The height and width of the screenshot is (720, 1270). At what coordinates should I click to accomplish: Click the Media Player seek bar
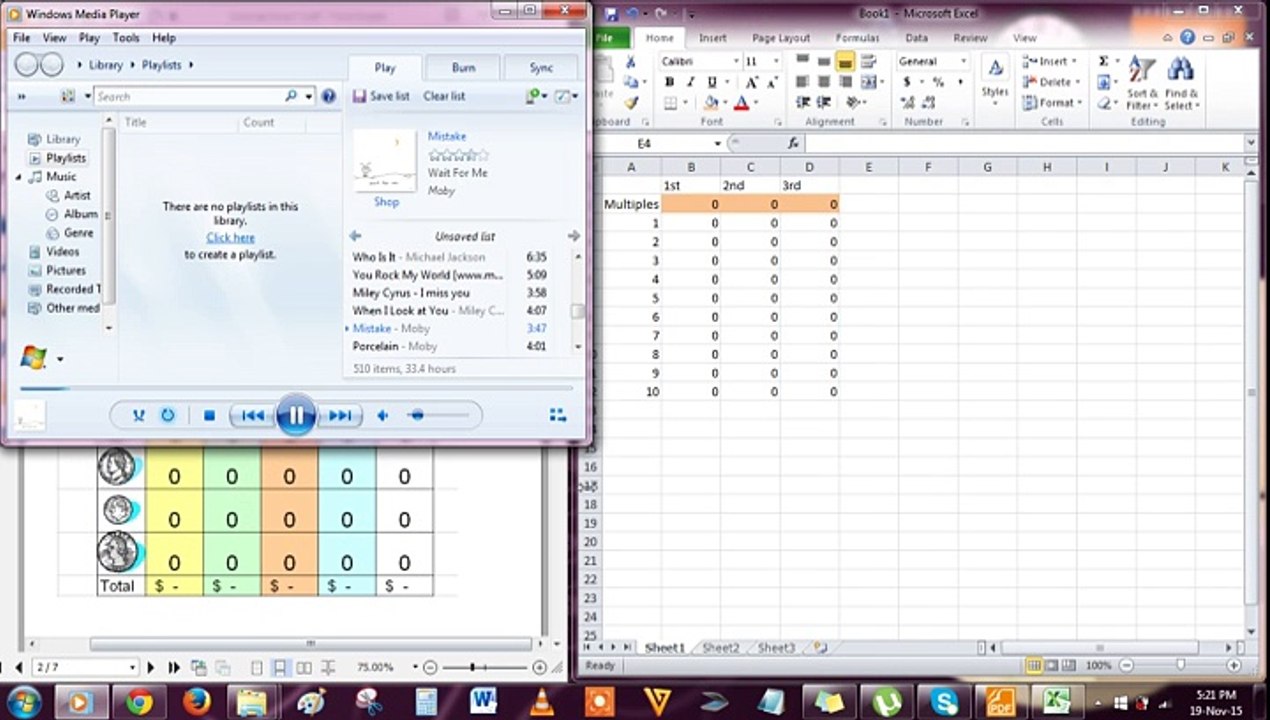click(296, 388)
